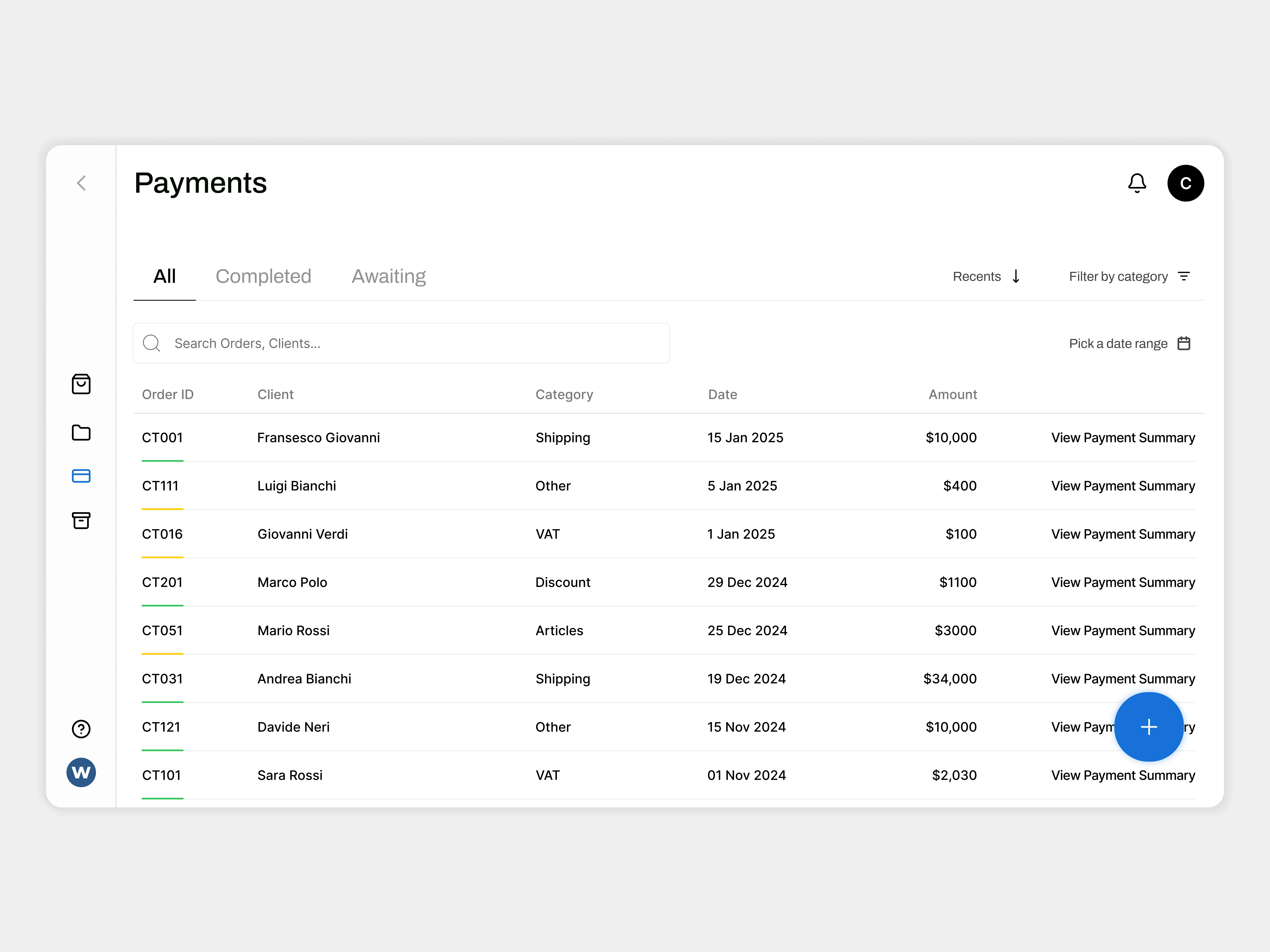
Task: Click client Fransesco Giovanni
Action: [319, 438]
